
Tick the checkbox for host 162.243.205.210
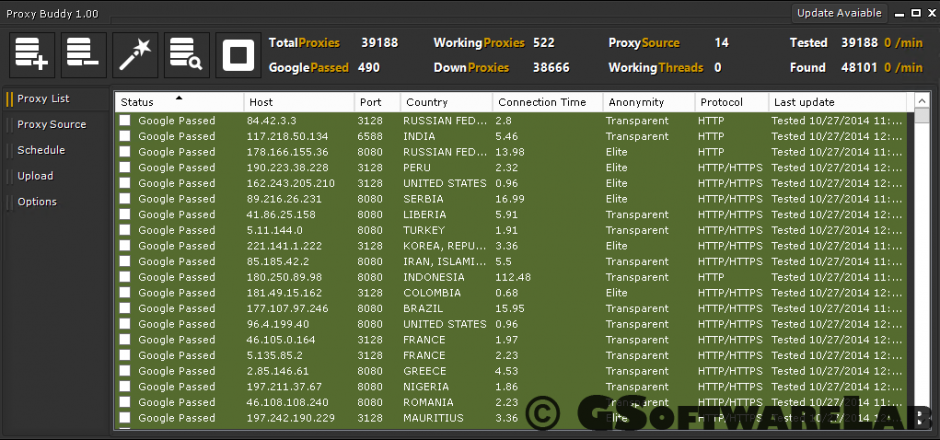pos(125,183)
